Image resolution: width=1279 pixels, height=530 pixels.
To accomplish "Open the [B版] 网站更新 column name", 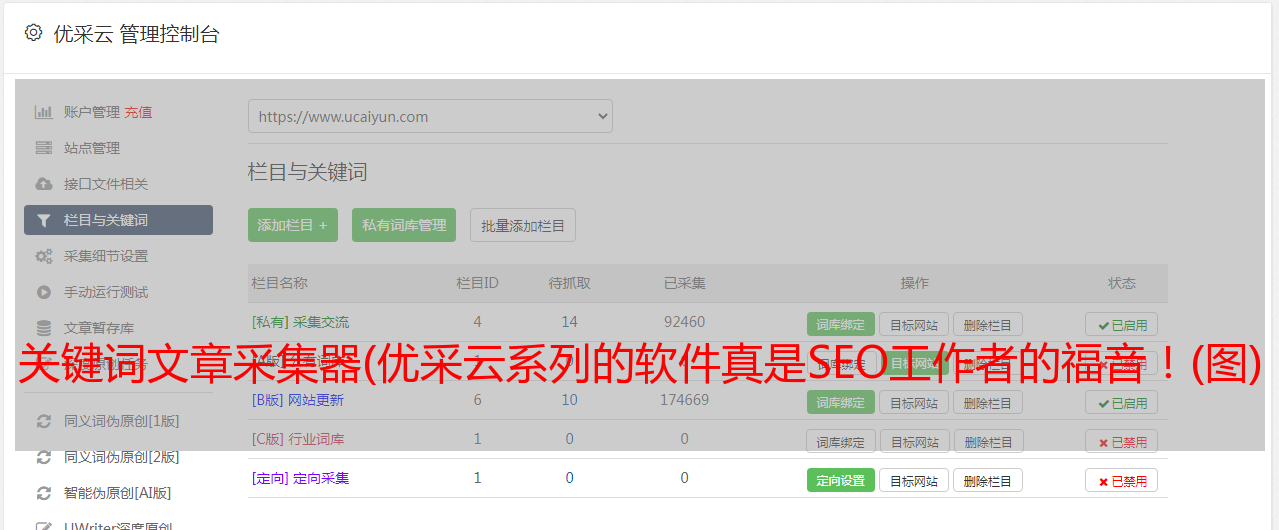I will click(x=298, y=400).
